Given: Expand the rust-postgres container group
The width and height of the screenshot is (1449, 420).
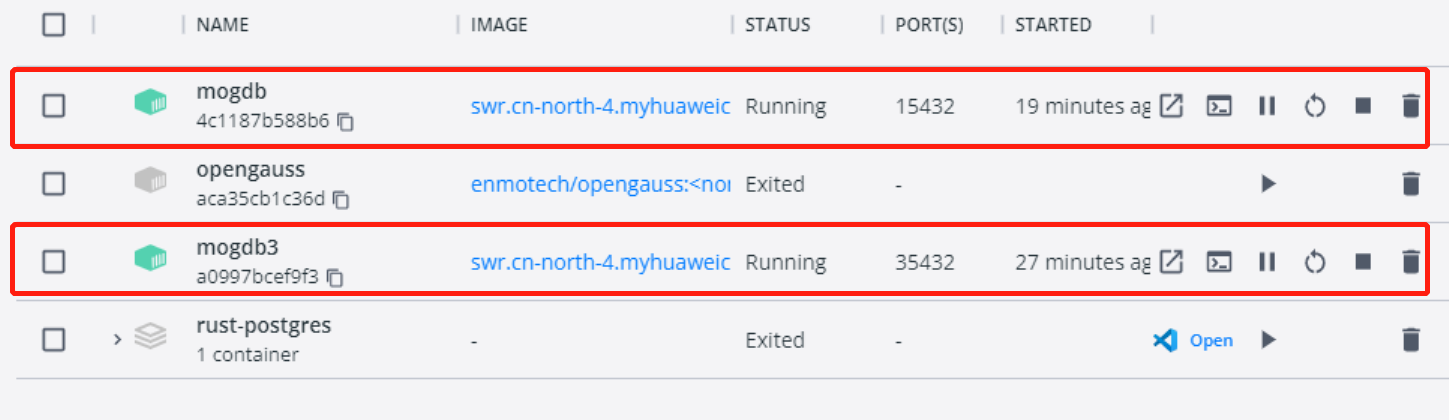Looking at the screenshot, I should tap(117, 340).
